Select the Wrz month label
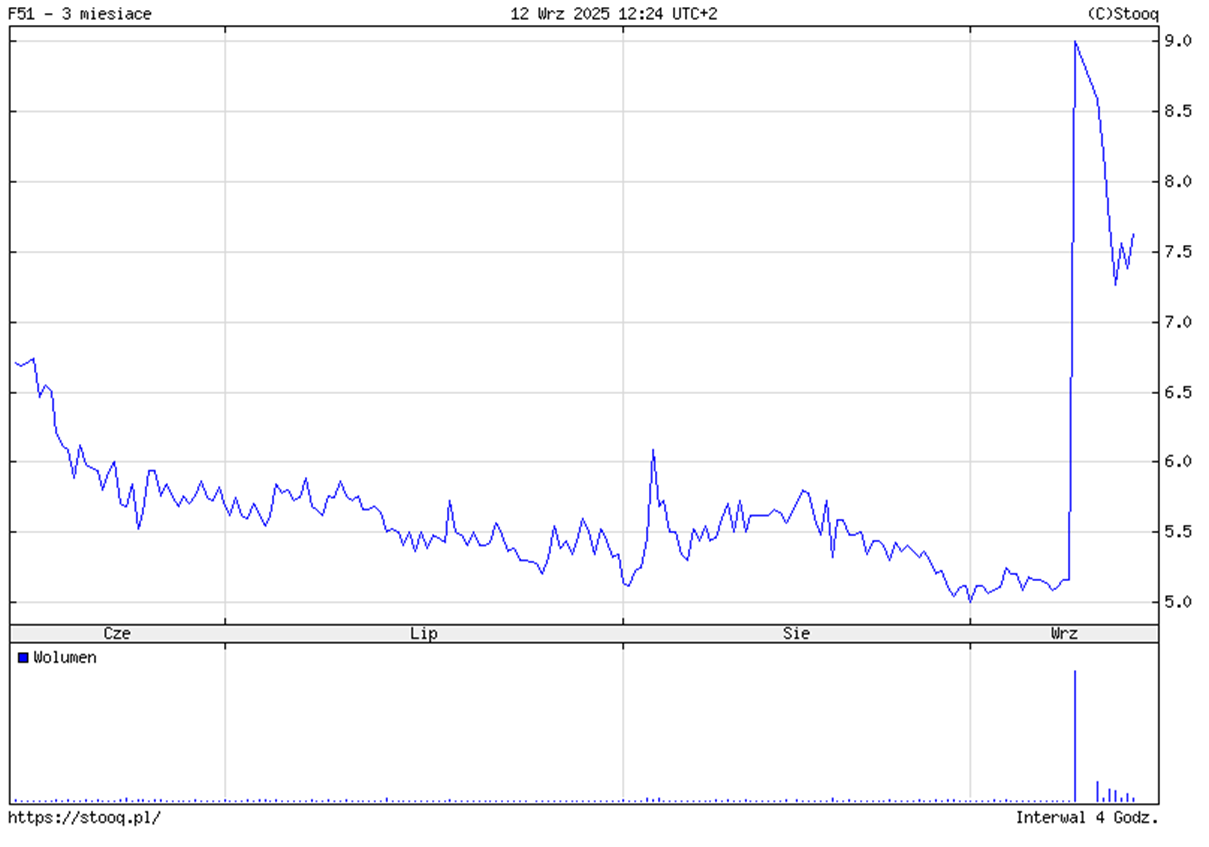 (x=1064, y=633)
